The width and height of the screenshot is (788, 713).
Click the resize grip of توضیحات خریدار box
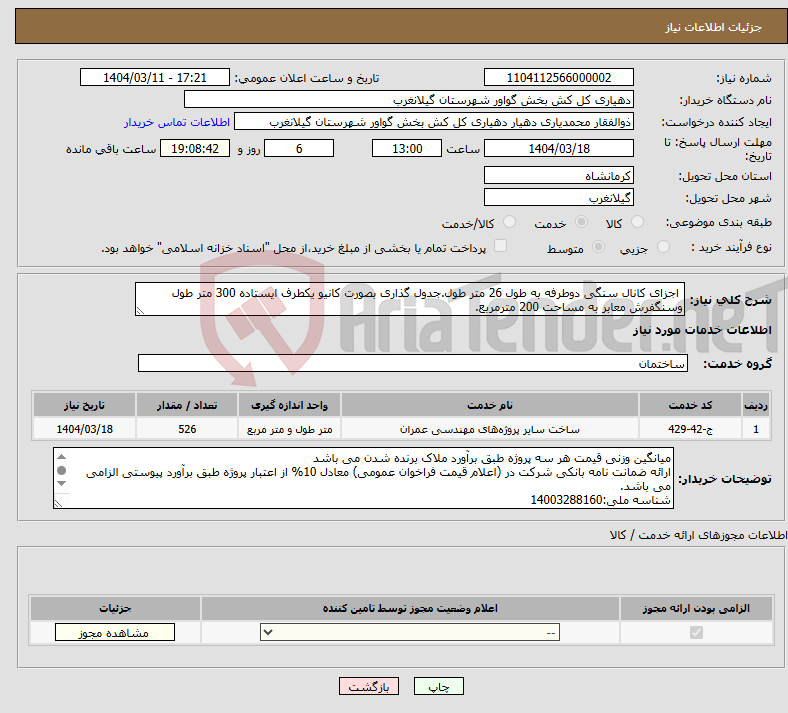coord(58,503)
